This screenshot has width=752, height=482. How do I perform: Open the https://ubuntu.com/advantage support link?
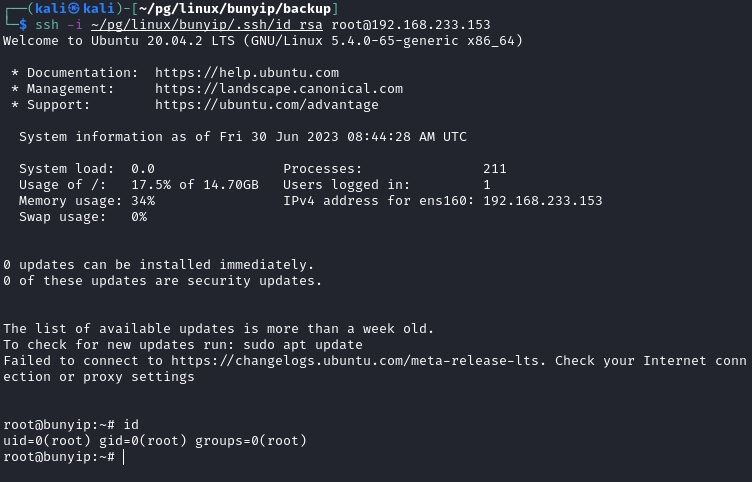click(266, 105)
